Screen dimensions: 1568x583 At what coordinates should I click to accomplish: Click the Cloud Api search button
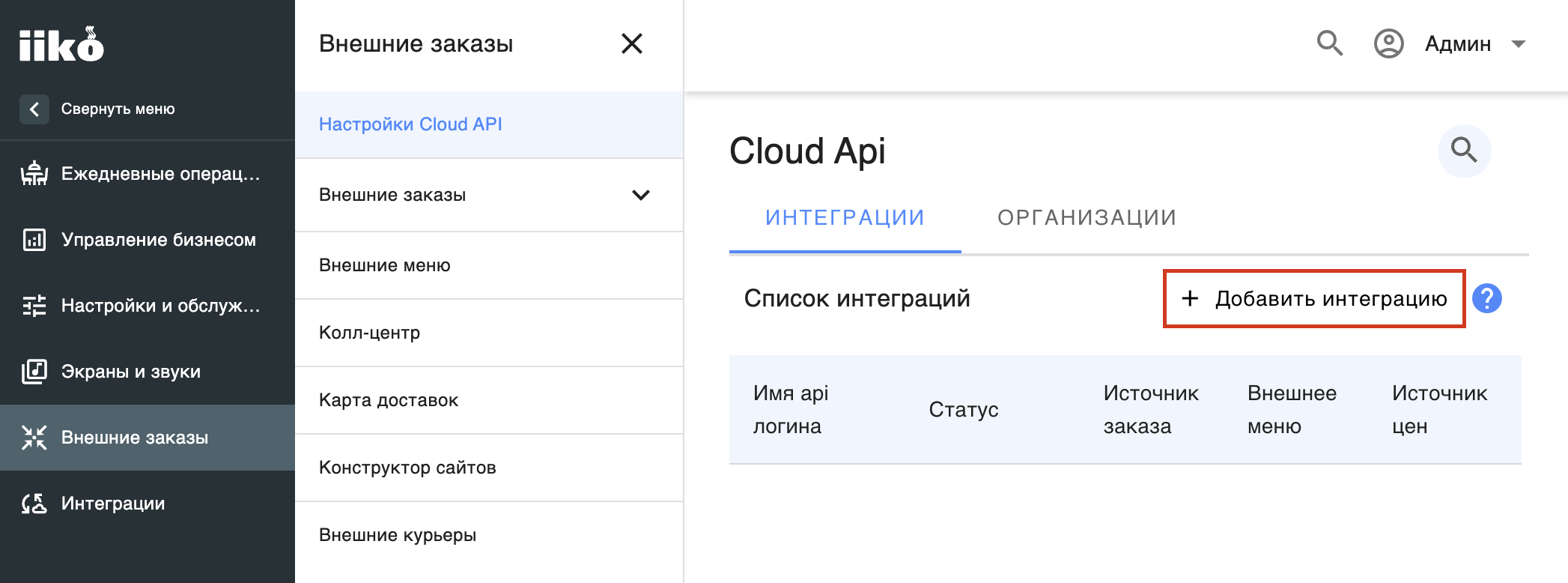click(1465, 151)
